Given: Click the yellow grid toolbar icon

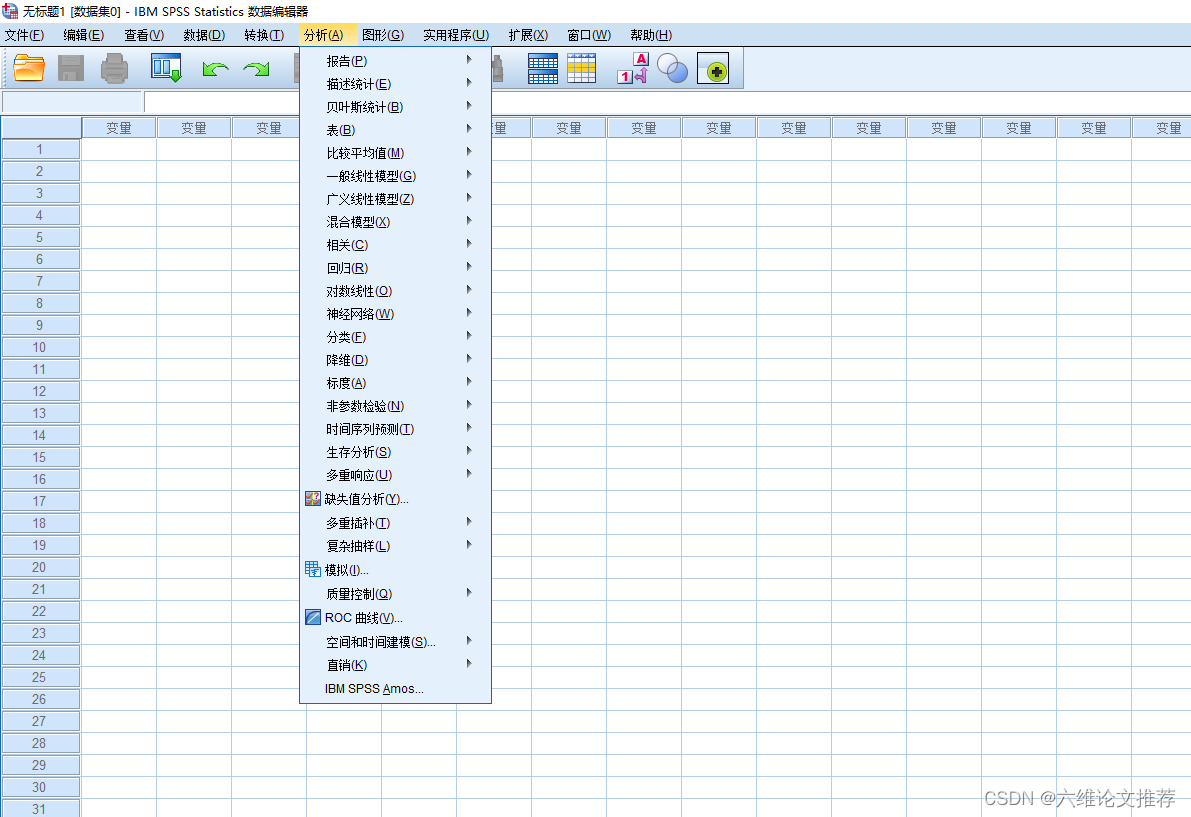Looking at the screenshot, I should (x=582, y=68).
